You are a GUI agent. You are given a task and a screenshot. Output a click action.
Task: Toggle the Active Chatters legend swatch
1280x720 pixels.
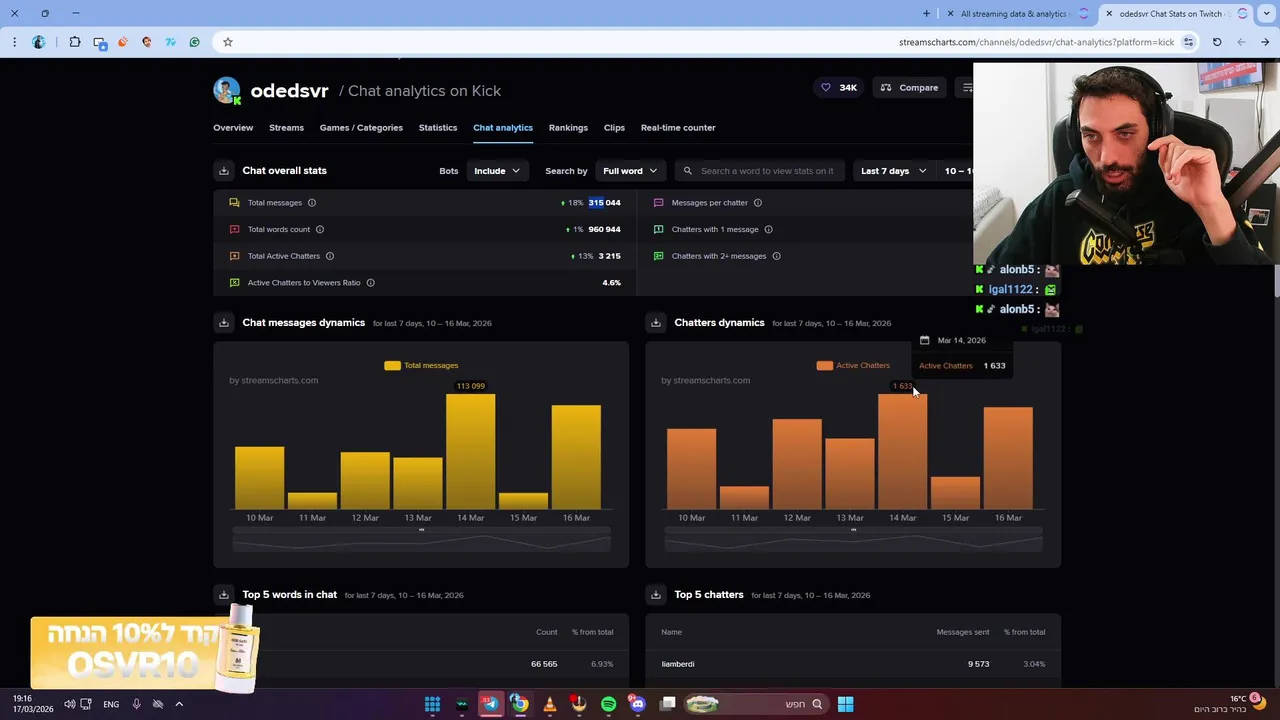coord(824,366)
